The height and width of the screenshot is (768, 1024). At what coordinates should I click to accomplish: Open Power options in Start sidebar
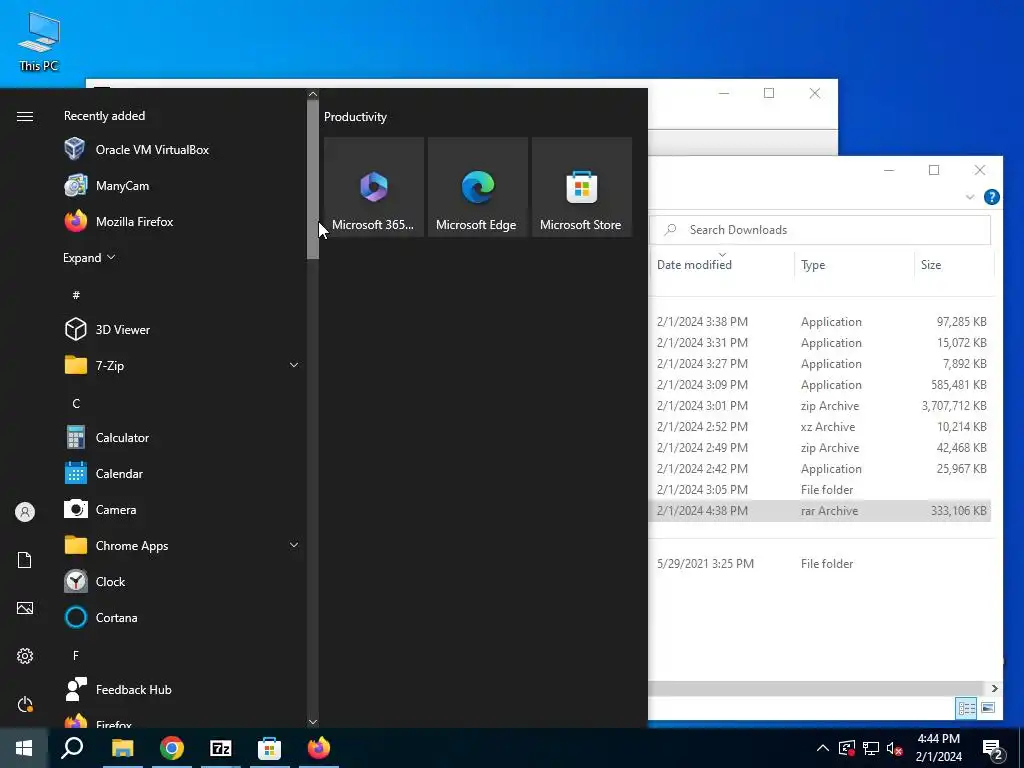25,704
